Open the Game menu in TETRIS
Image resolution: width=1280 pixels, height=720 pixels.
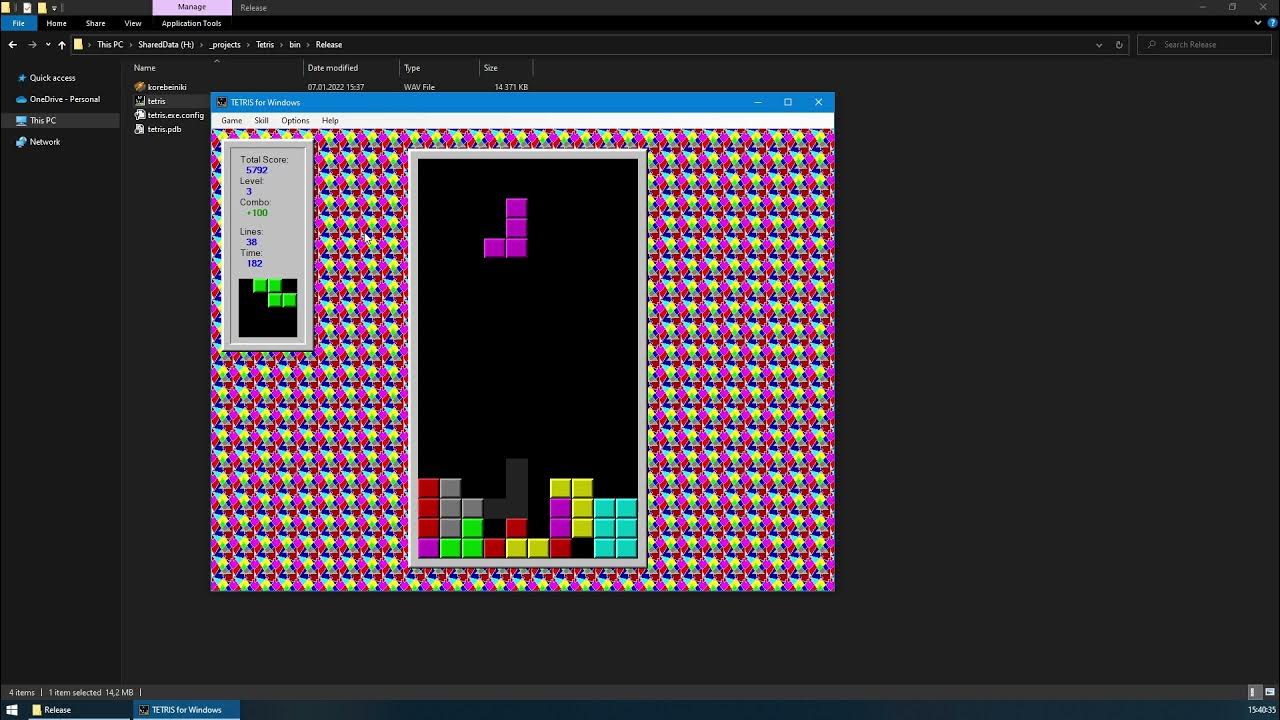pyautogui.click(x=231, y=121)
